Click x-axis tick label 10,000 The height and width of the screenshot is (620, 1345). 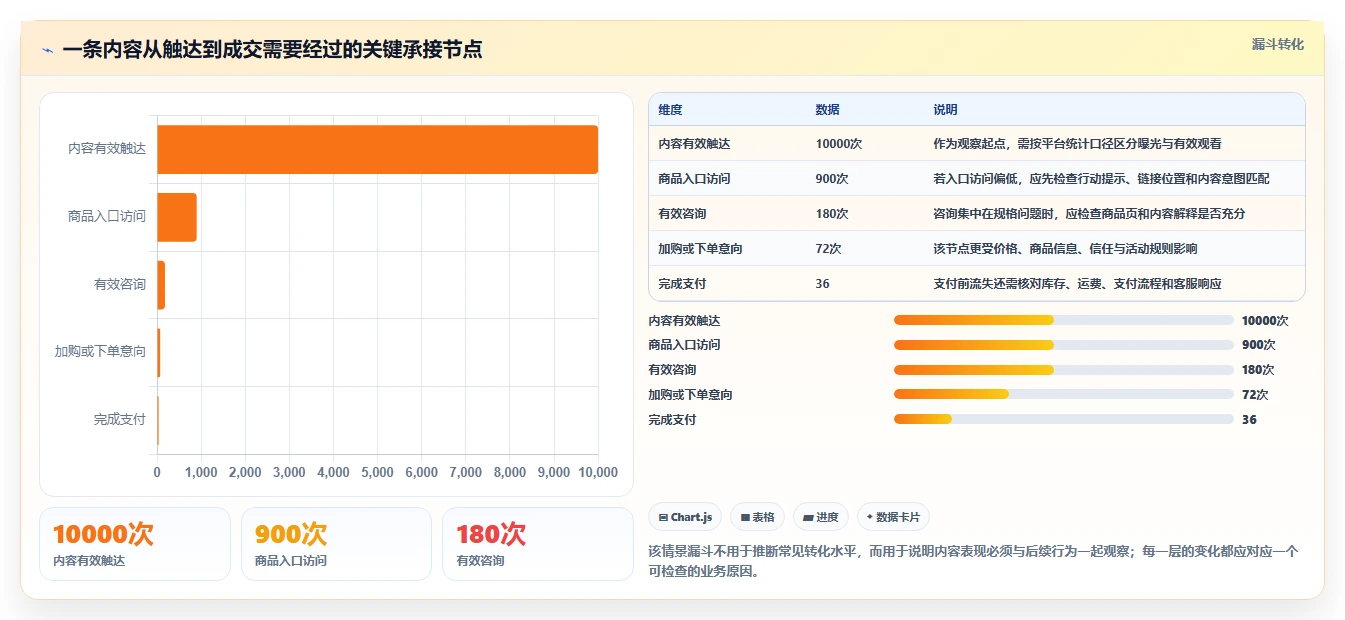click(x=596, y=473)
